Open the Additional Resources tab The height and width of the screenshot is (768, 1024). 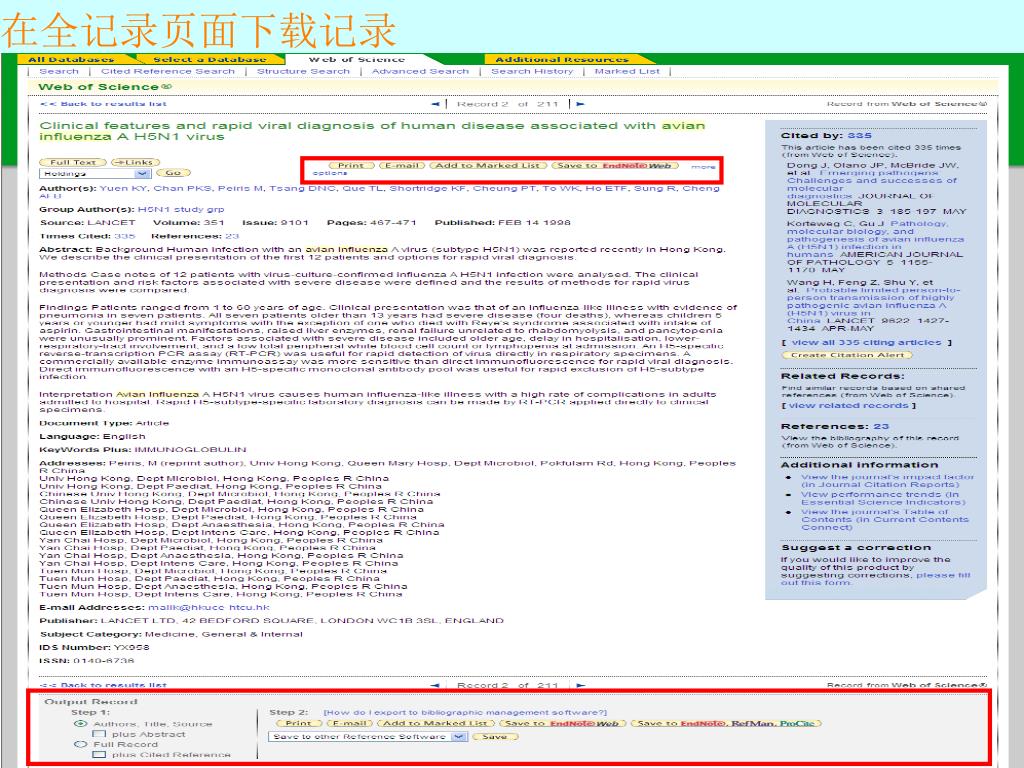coord(562,59)
